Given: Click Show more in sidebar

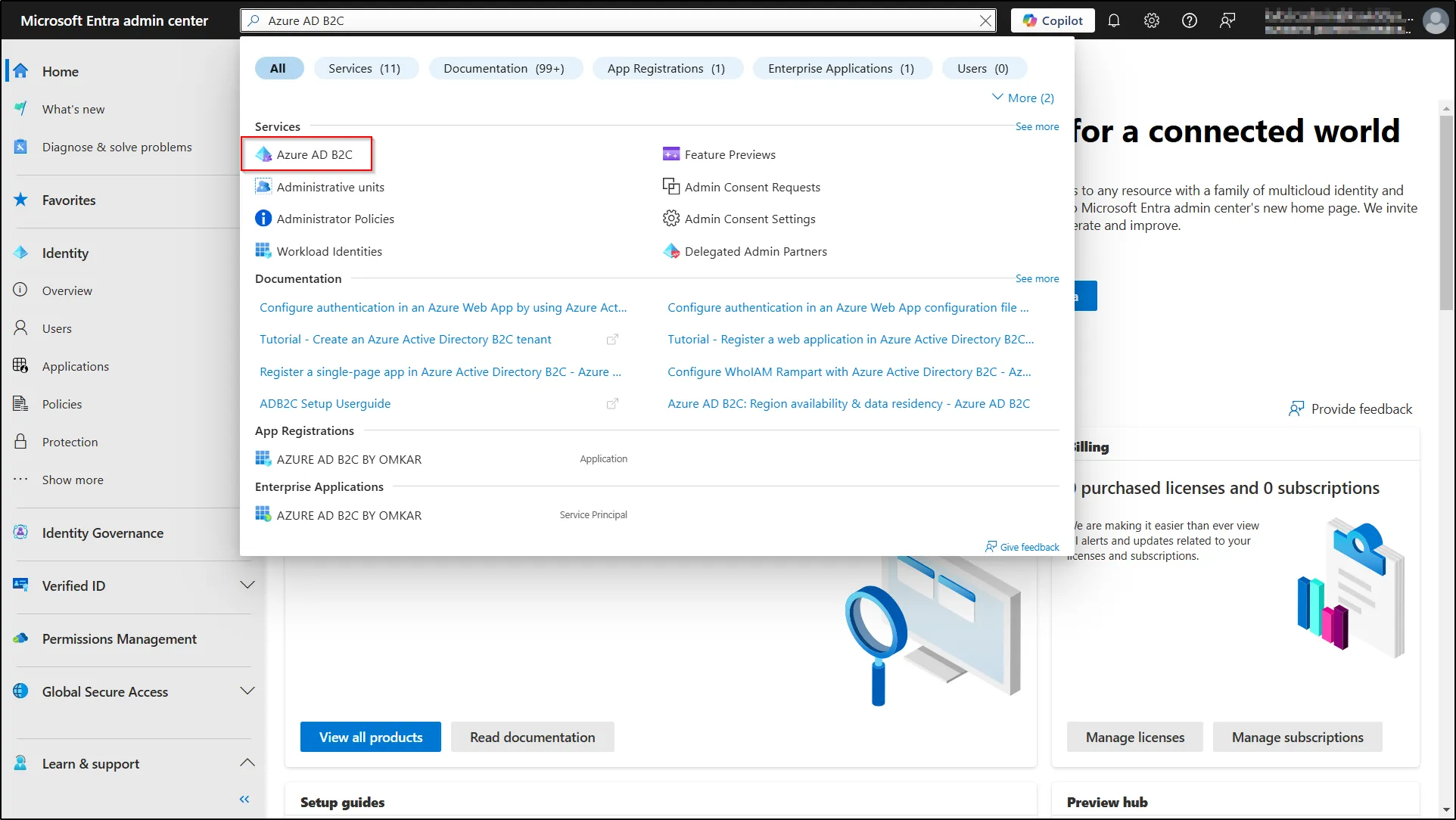Looking at the screenshot, I should [x=73, y=480].
